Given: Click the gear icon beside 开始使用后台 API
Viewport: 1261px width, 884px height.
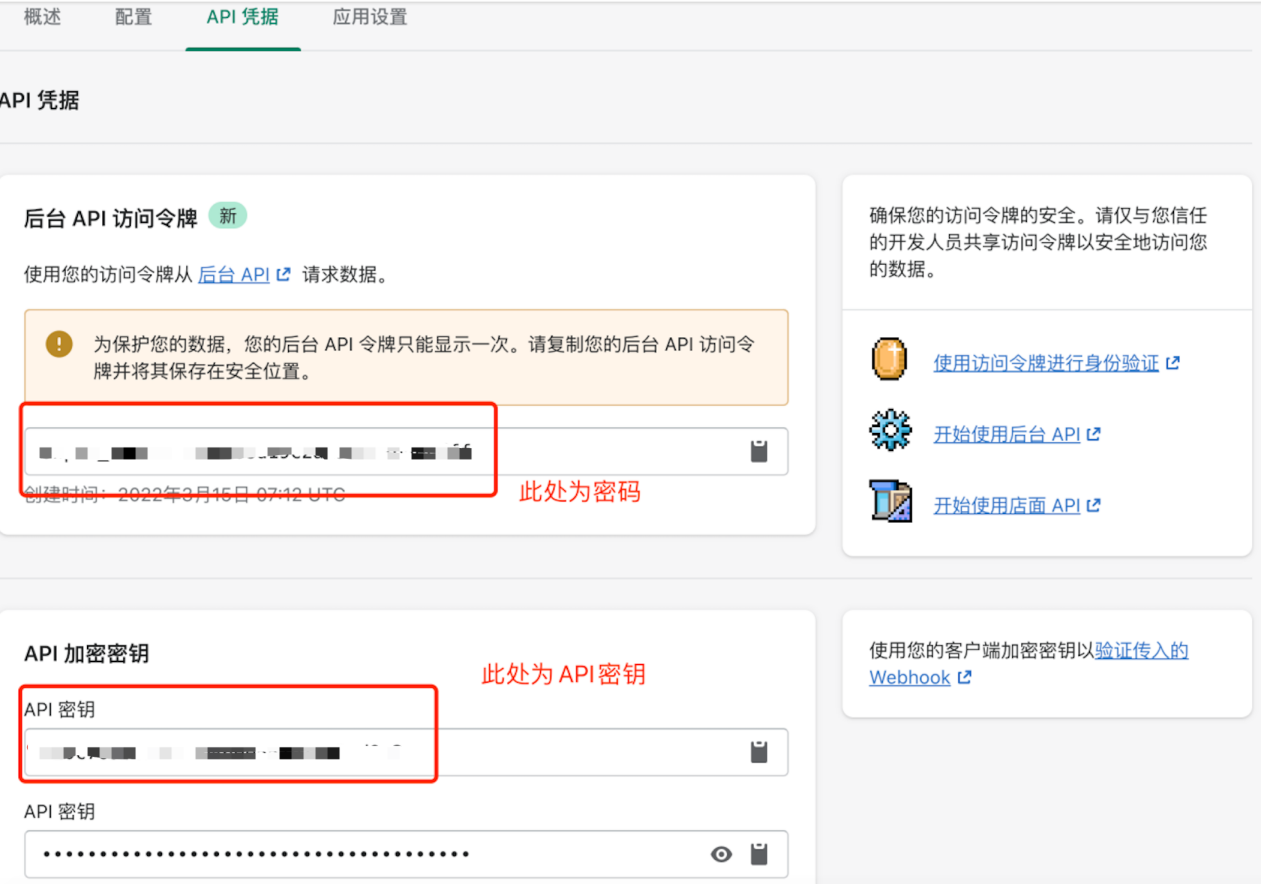Looking at the screenshot, I should [x=889, y=429].
